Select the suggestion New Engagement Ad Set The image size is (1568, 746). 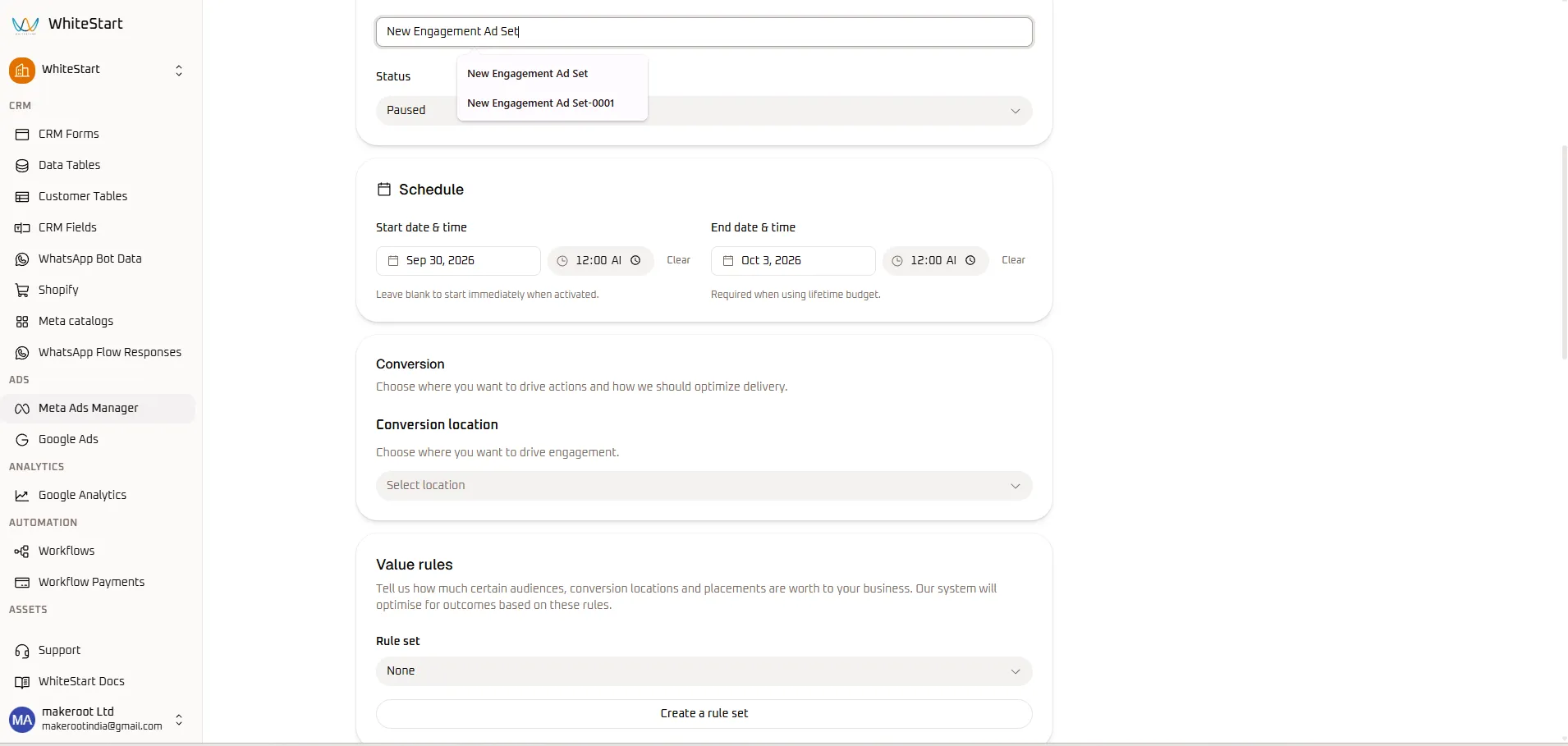pos(528,73)
